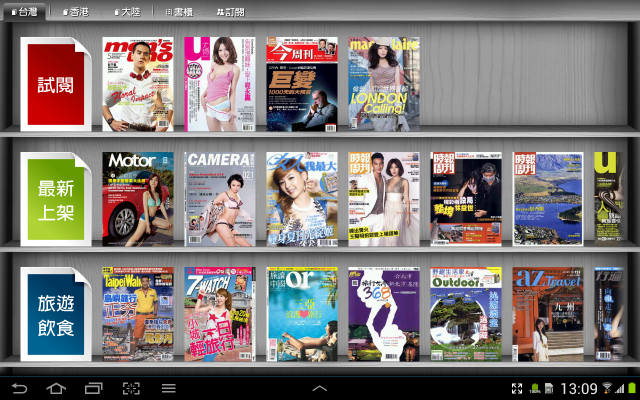640x400 pixels.
Task: Tap the fullscreen arrows status icon
Action: (517, 389)
